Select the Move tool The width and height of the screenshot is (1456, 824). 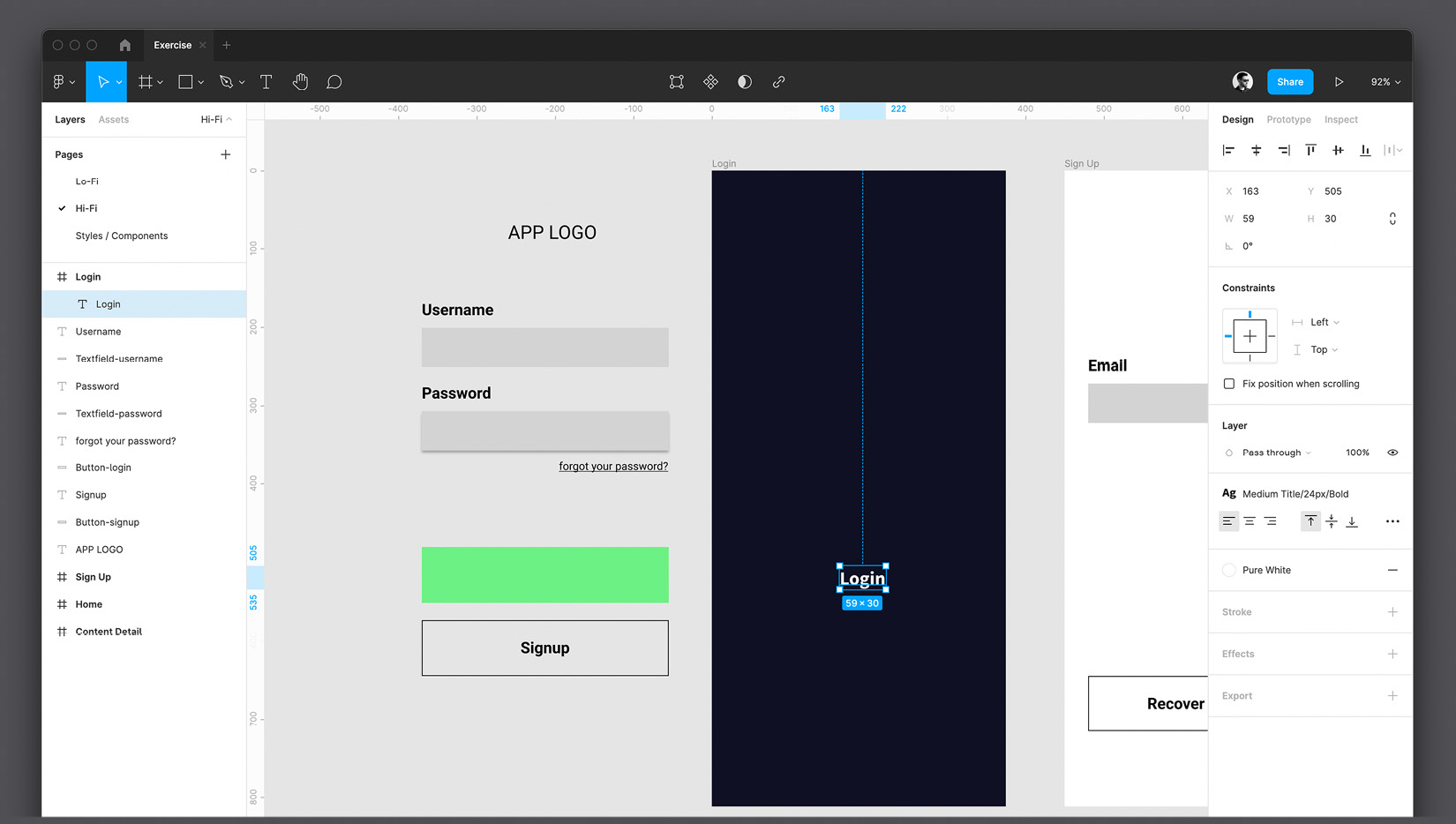(102, 81)
